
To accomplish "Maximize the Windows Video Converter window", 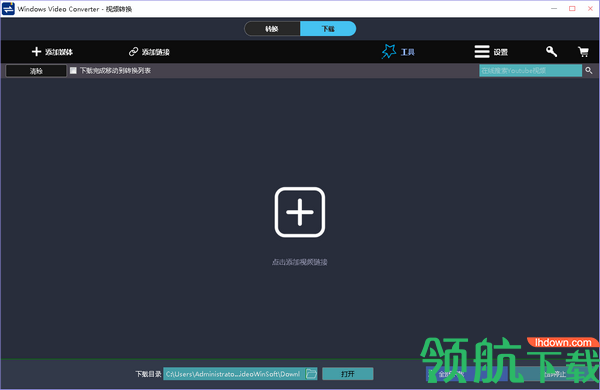I will [572, 8].
